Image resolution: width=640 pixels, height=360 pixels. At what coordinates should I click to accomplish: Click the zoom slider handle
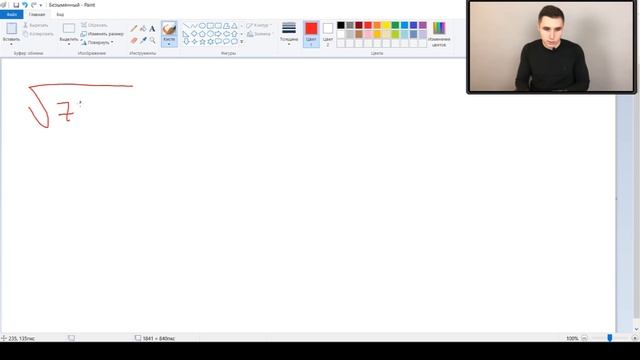(x=610, y=338)
